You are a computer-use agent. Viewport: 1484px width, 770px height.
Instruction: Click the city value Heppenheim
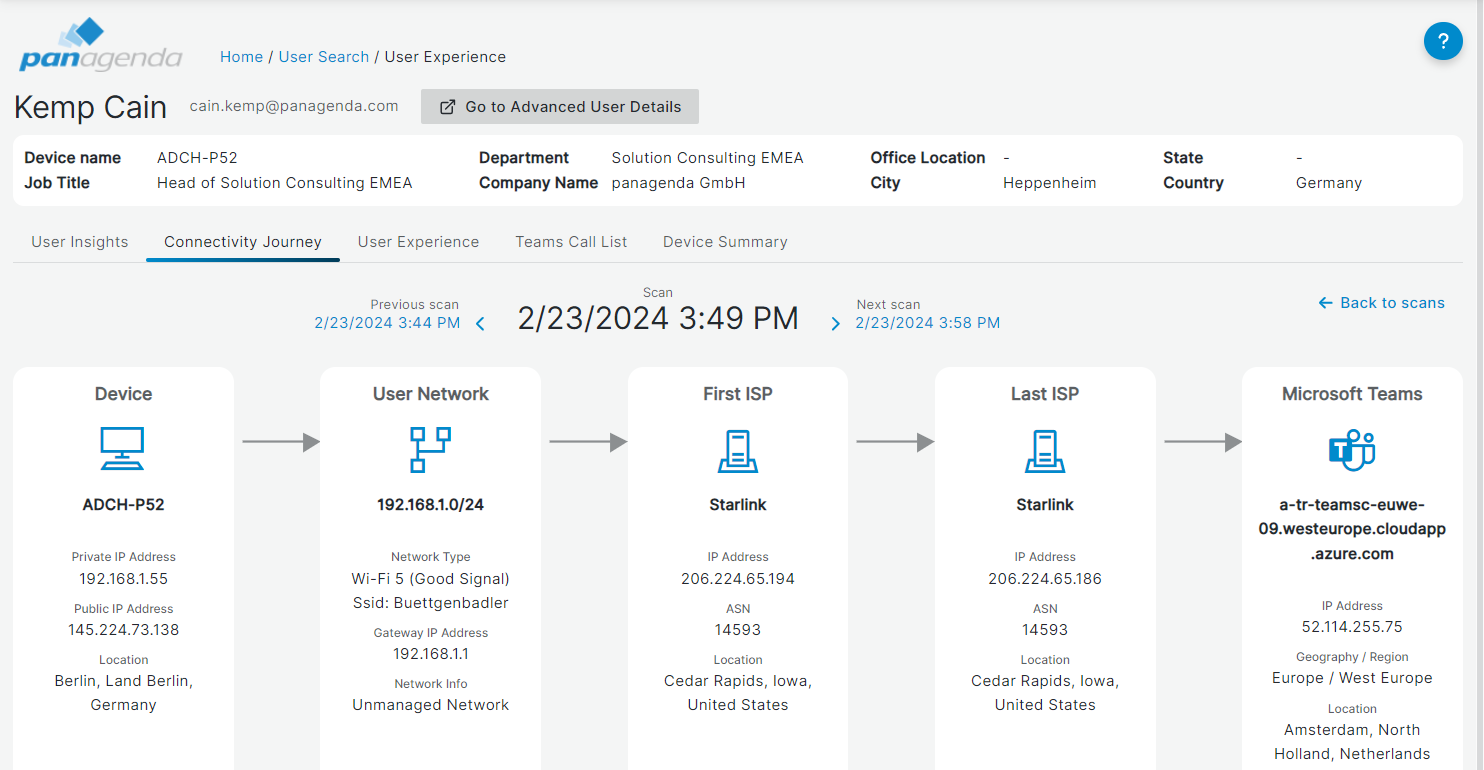click(1050, 183)
